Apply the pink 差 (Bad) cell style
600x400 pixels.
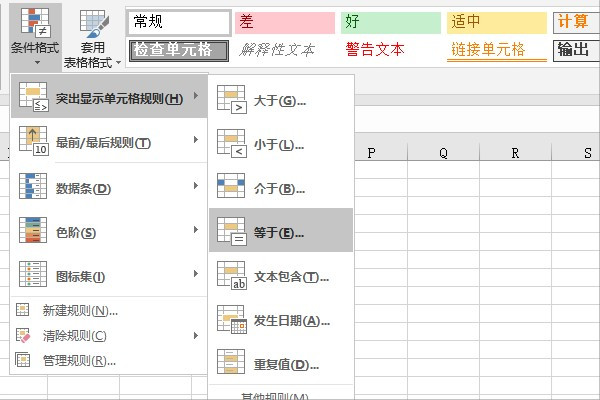[284, 22]
